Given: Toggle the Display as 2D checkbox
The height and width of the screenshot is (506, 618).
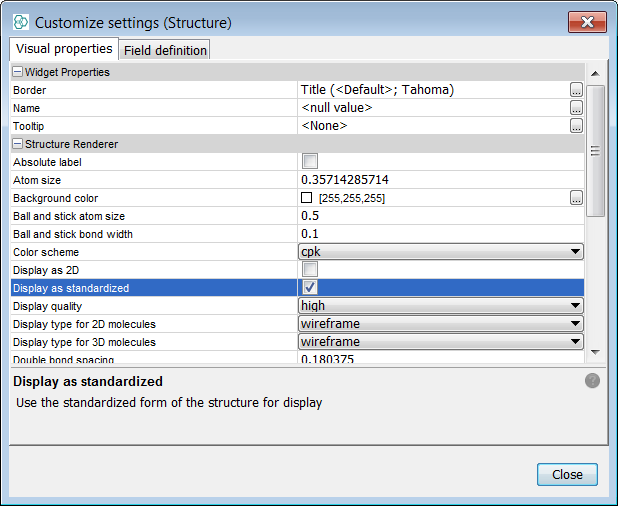Looking at the screenshot, I should tap(310, 270).
